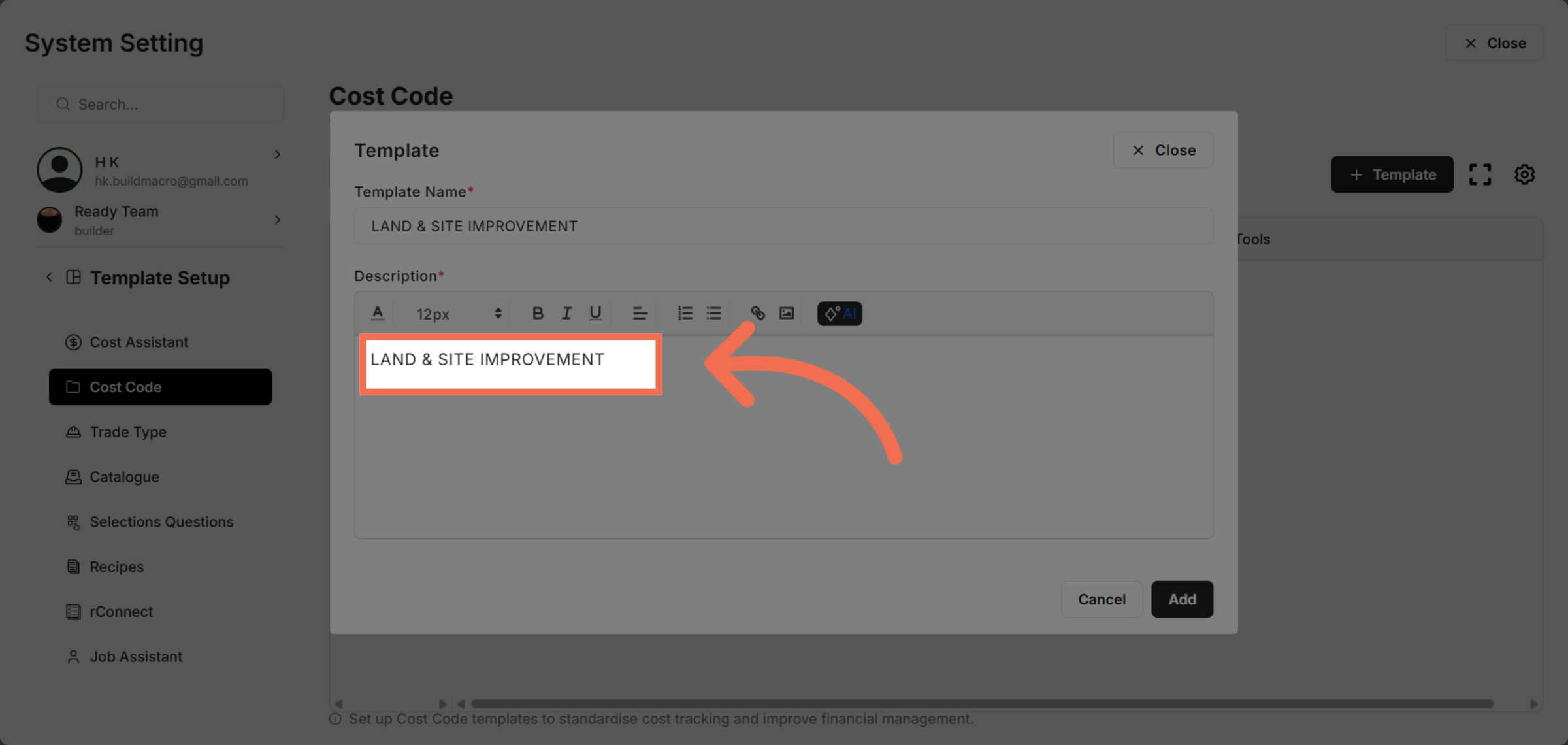Open text alignment options
1568x745 pixels.
point(640,314)
